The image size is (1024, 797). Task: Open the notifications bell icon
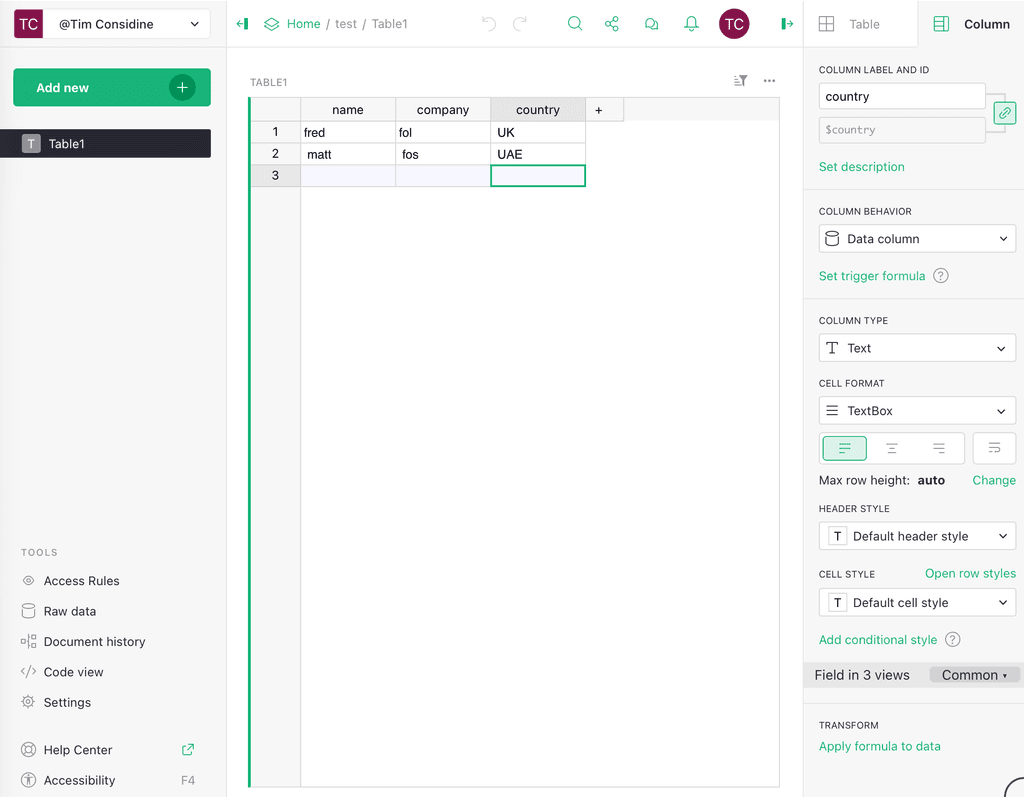tap(691, 24)
